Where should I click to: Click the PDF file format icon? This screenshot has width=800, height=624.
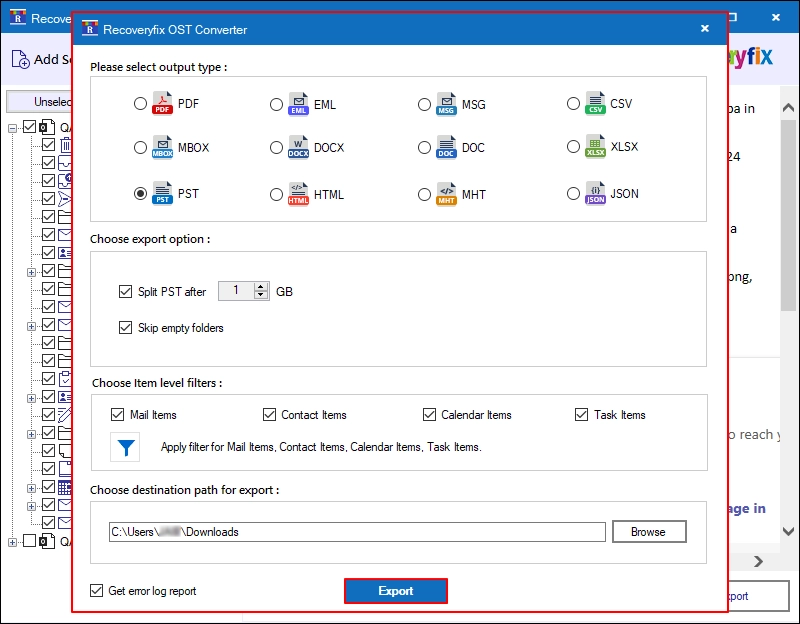point(162,104)
